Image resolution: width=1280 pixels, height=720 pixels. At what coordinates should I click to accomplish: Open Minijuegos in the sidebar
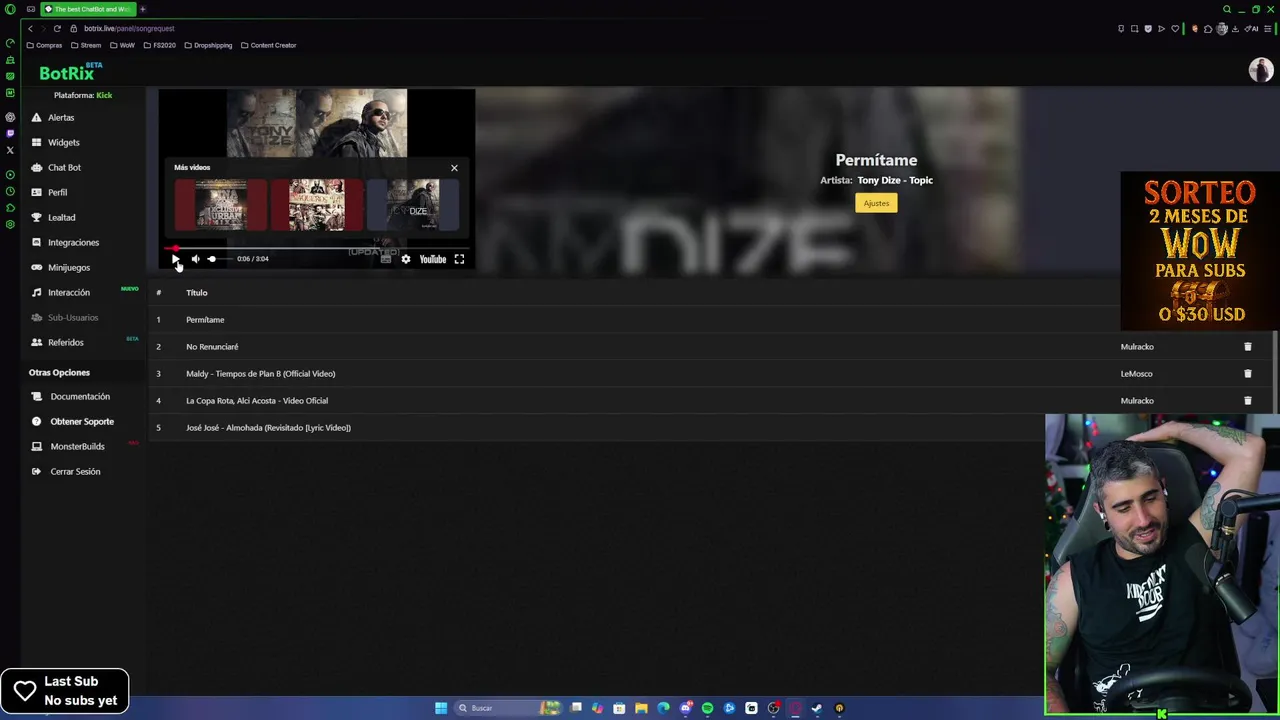click(x=69, y=267)
